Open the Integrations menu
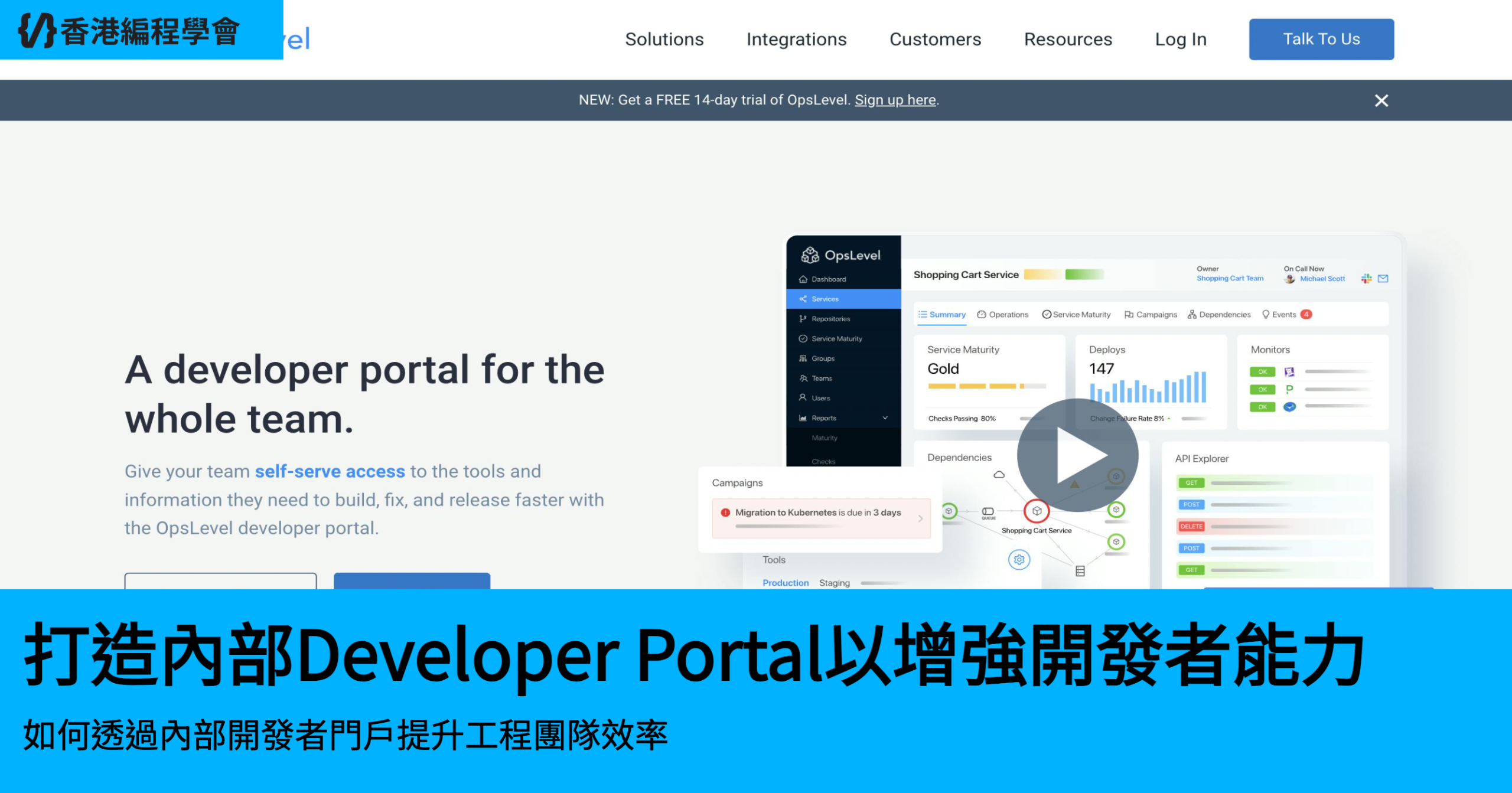Screen dimensions: 1512x793 (796, 39)
